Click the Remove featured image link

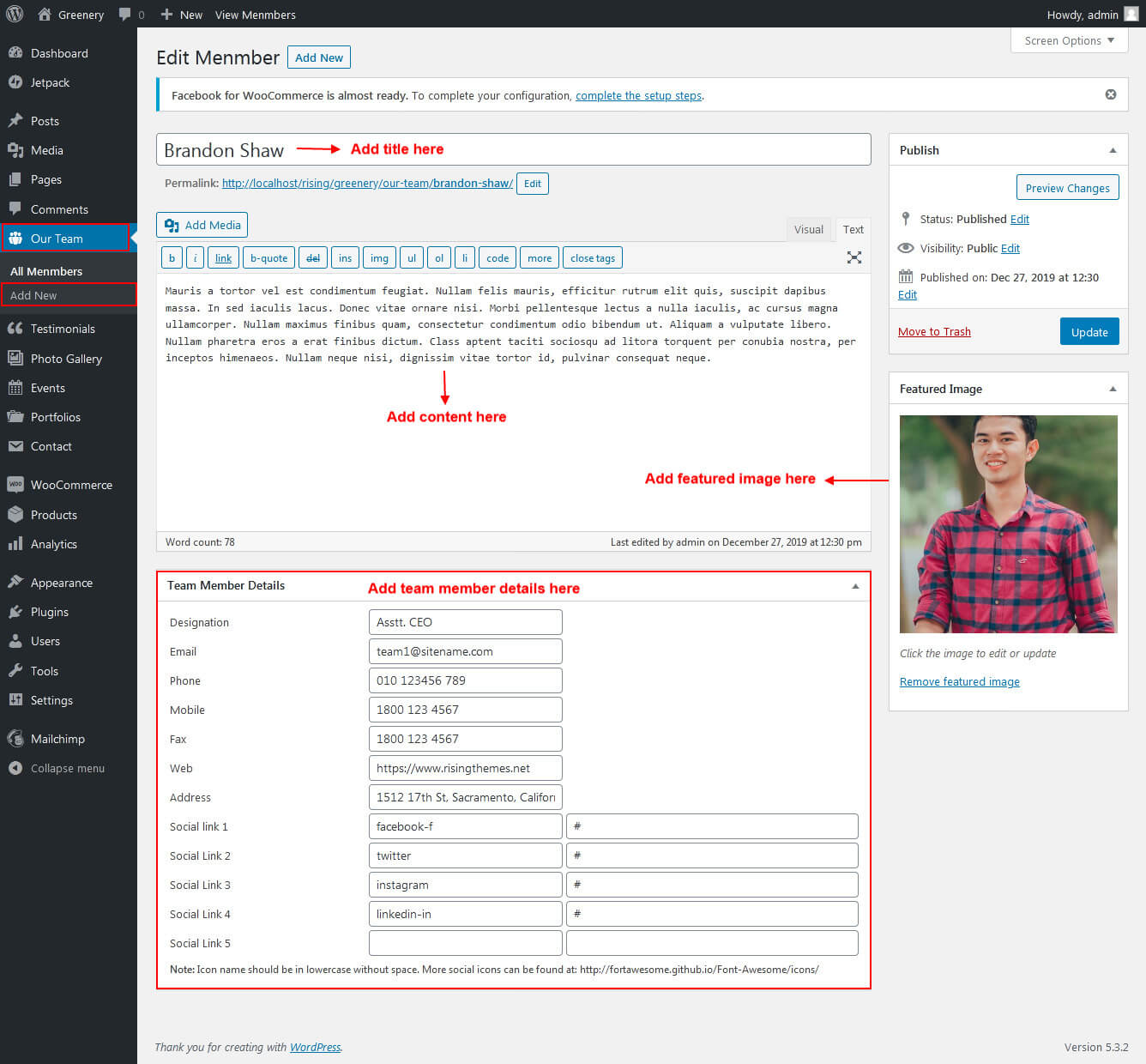click(x=959, y=681)
